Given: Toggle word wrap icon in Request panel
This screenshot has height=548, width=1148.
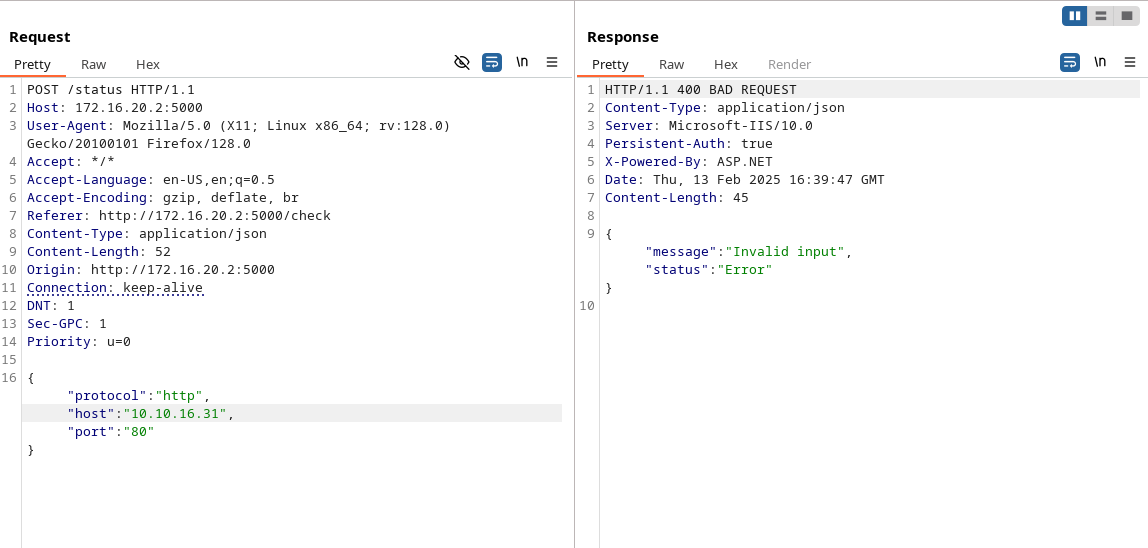Looking at the screenshot, I should (492, 62).
